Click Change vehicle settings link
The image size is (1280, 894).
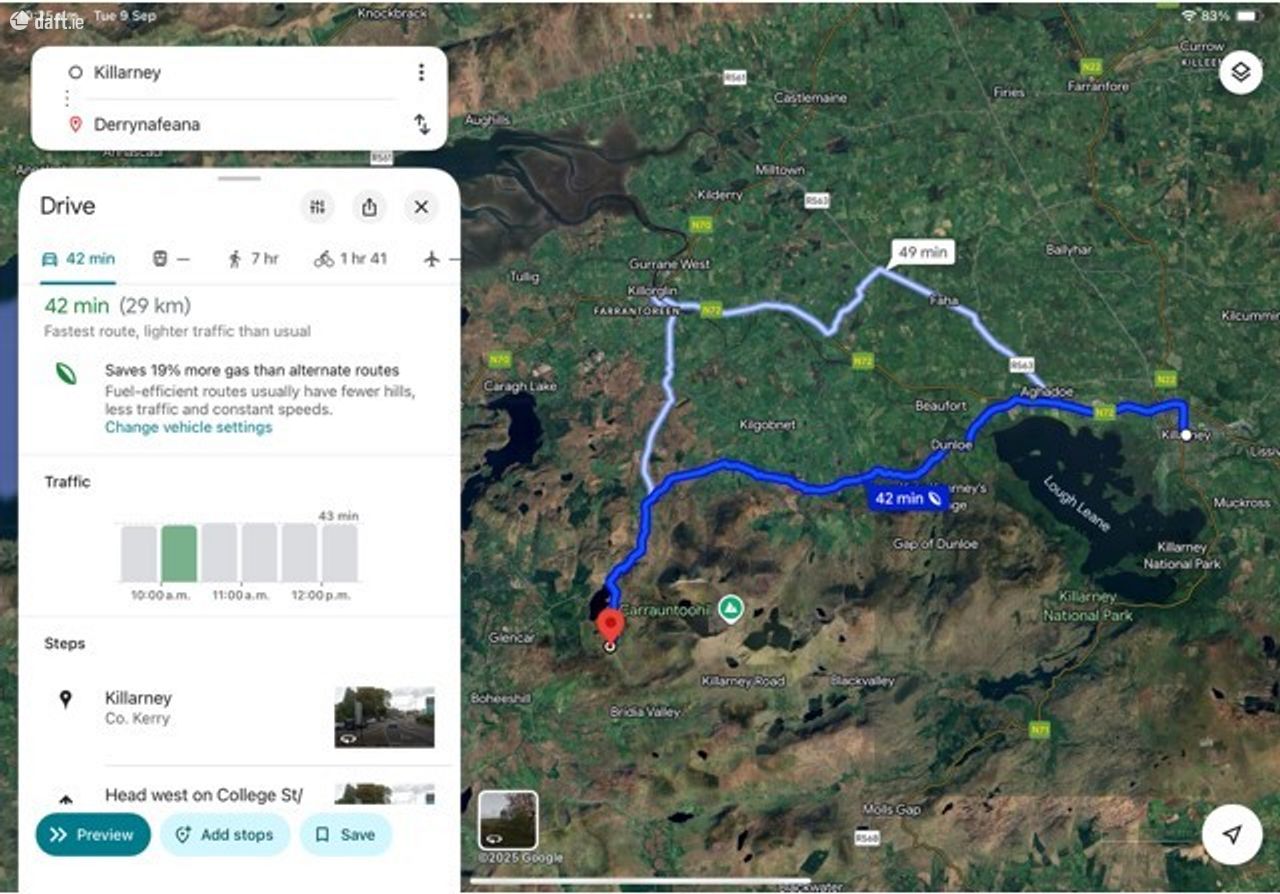click(188, 427)
